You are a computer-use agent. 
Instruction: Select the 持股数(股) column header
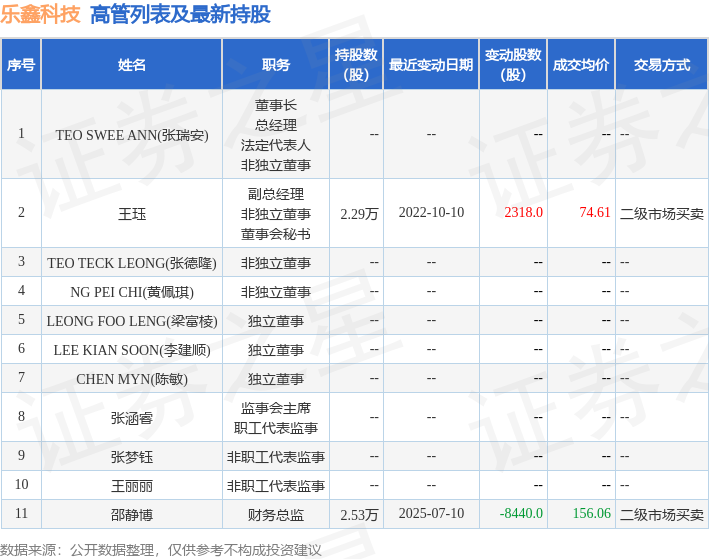tap(356, 65)
